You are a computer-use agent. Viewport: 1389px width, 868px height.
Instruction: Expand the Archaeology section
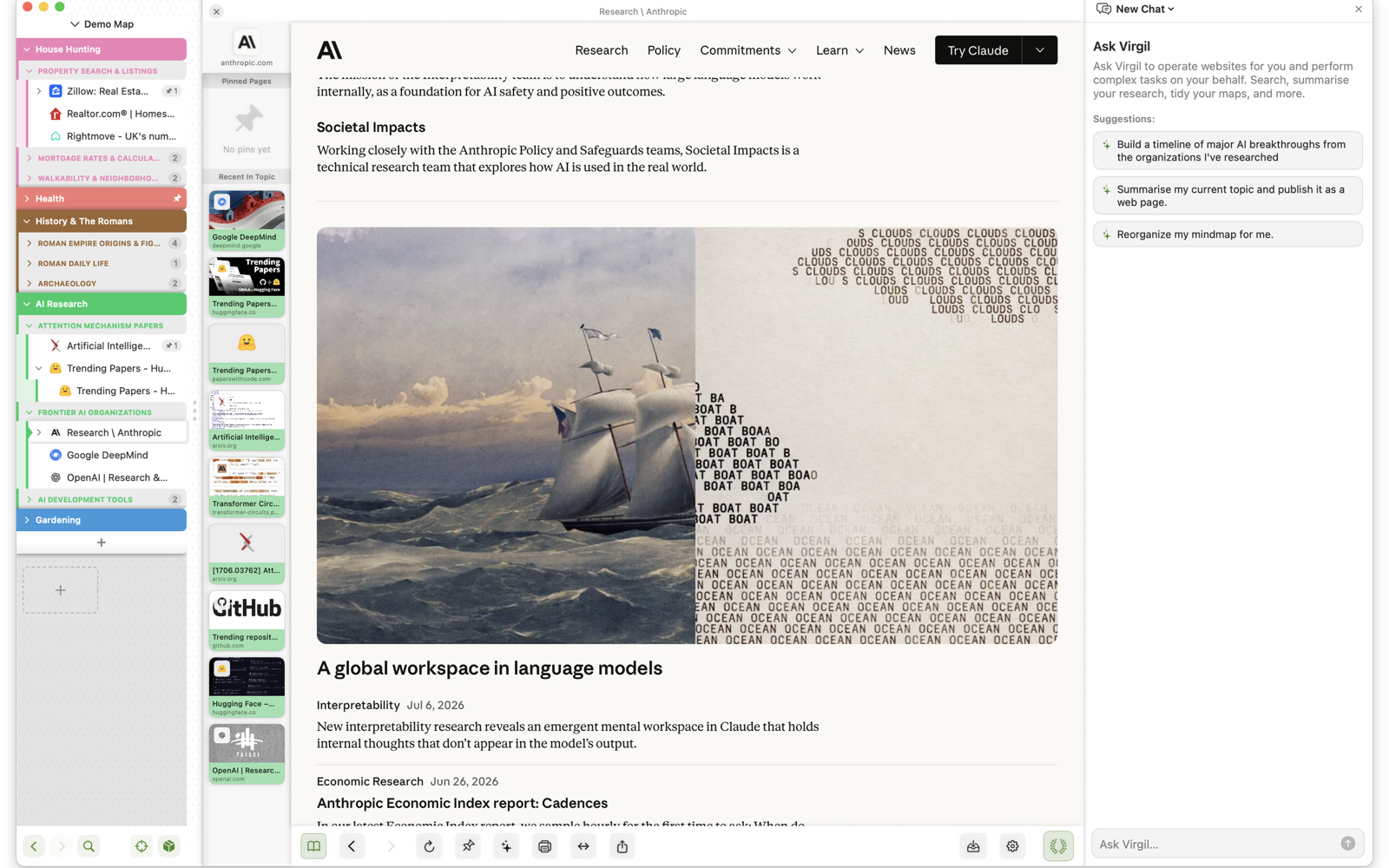[x=30, y=283]
